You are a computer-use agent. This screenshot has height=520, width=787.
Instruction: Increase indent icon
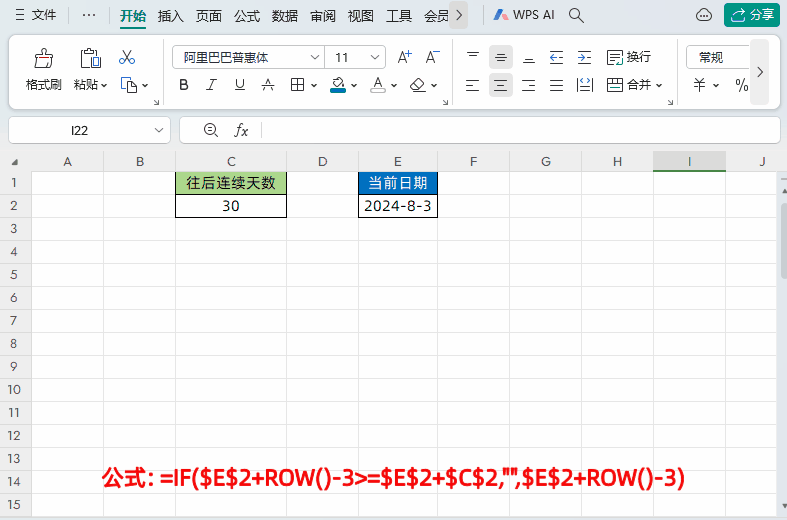pos(585,57)
